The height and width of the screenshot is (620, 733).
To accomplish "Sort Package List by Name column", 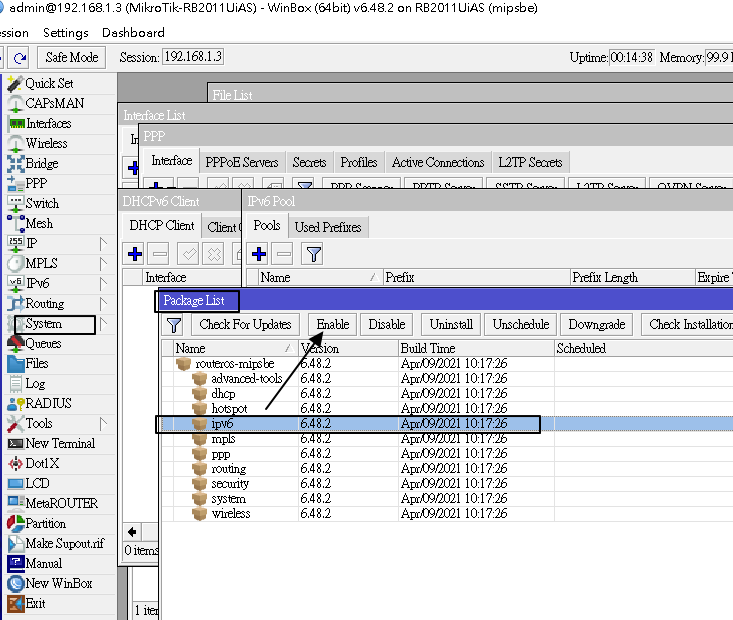I will coord(236,348).
